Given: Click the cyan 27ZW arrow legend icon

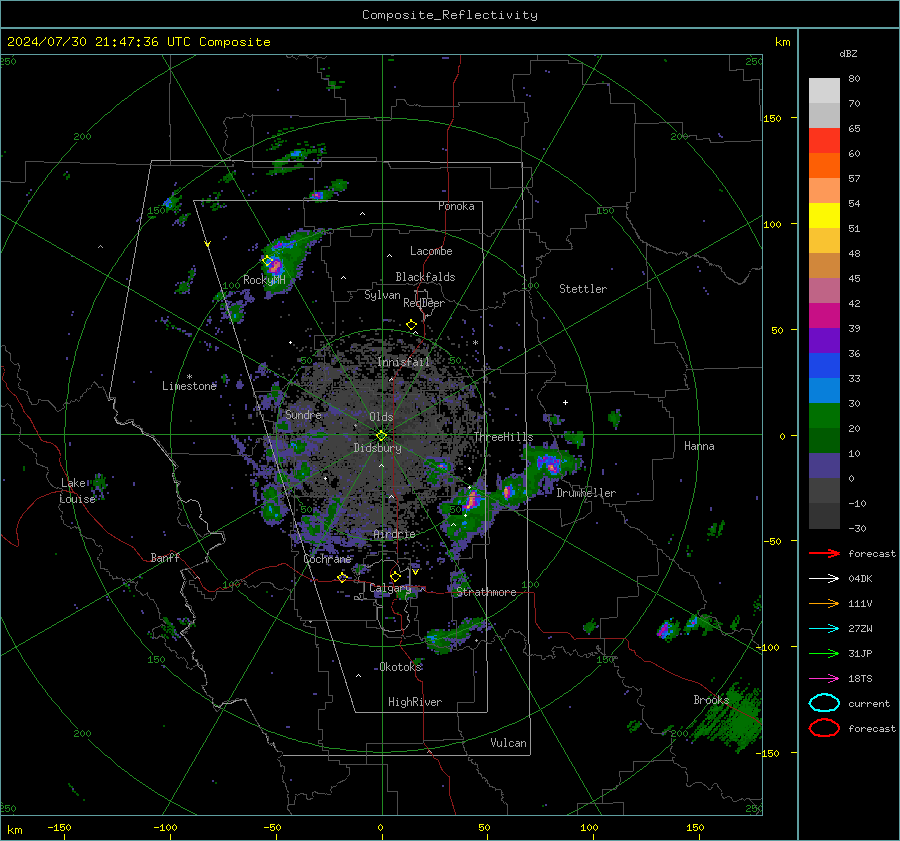Looking at the screenshot, I should [x=824, y=629].
